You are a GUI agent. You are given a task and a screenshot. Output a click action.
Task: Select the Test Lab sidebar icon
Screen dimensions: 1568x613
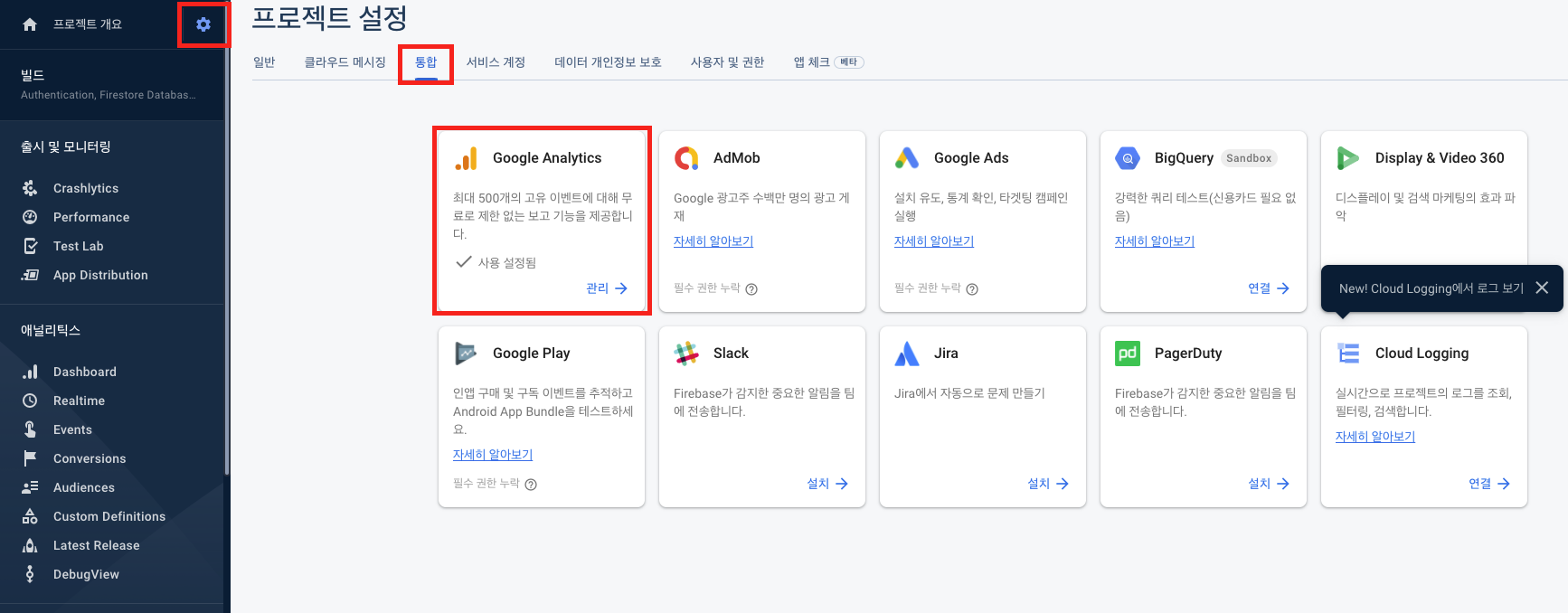click(x=30, y=246)
